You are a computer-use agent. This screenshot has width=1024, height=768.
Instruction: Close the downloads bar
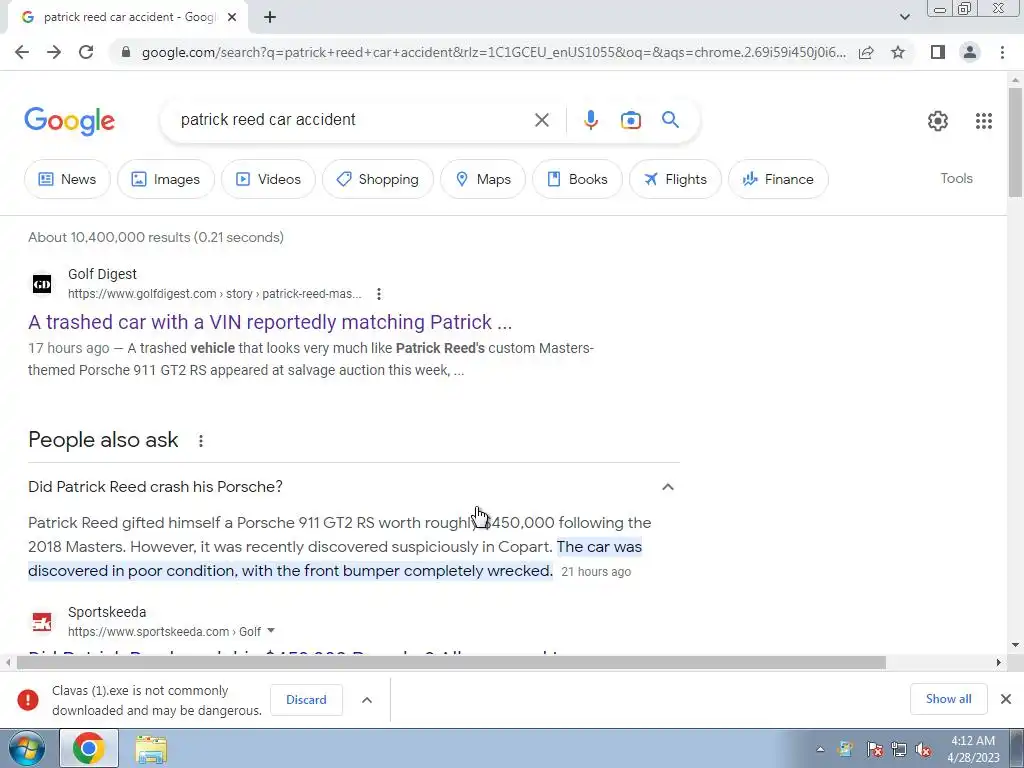tap(1006, 699)
